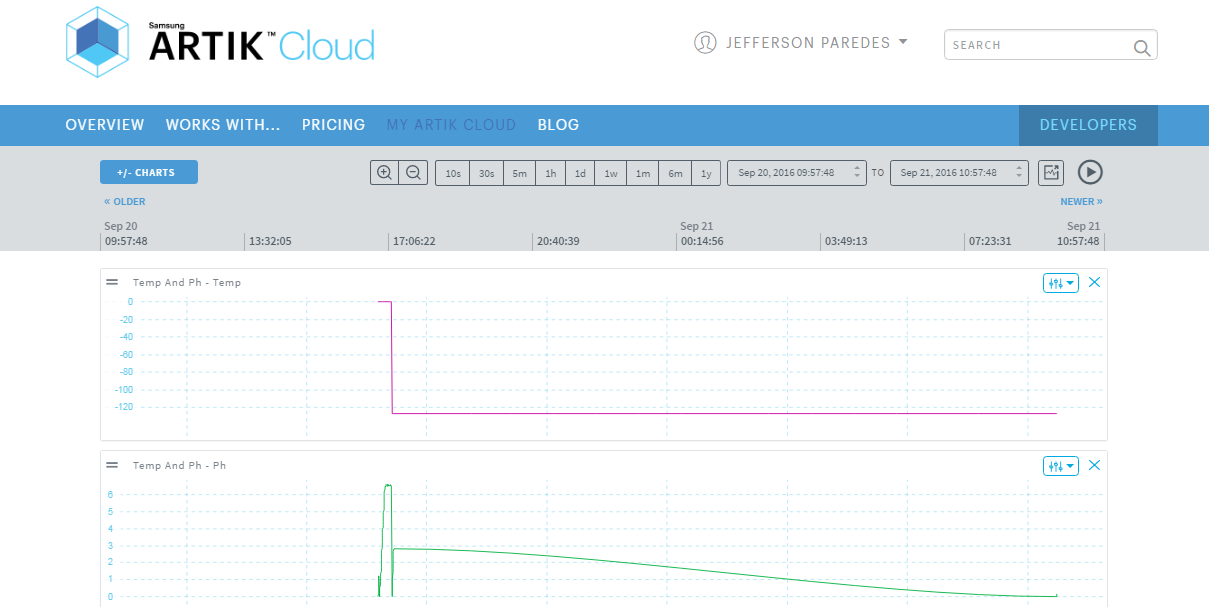
Task: Open settings dropdown on Temp chart
Action: [x=1060, y=282]
